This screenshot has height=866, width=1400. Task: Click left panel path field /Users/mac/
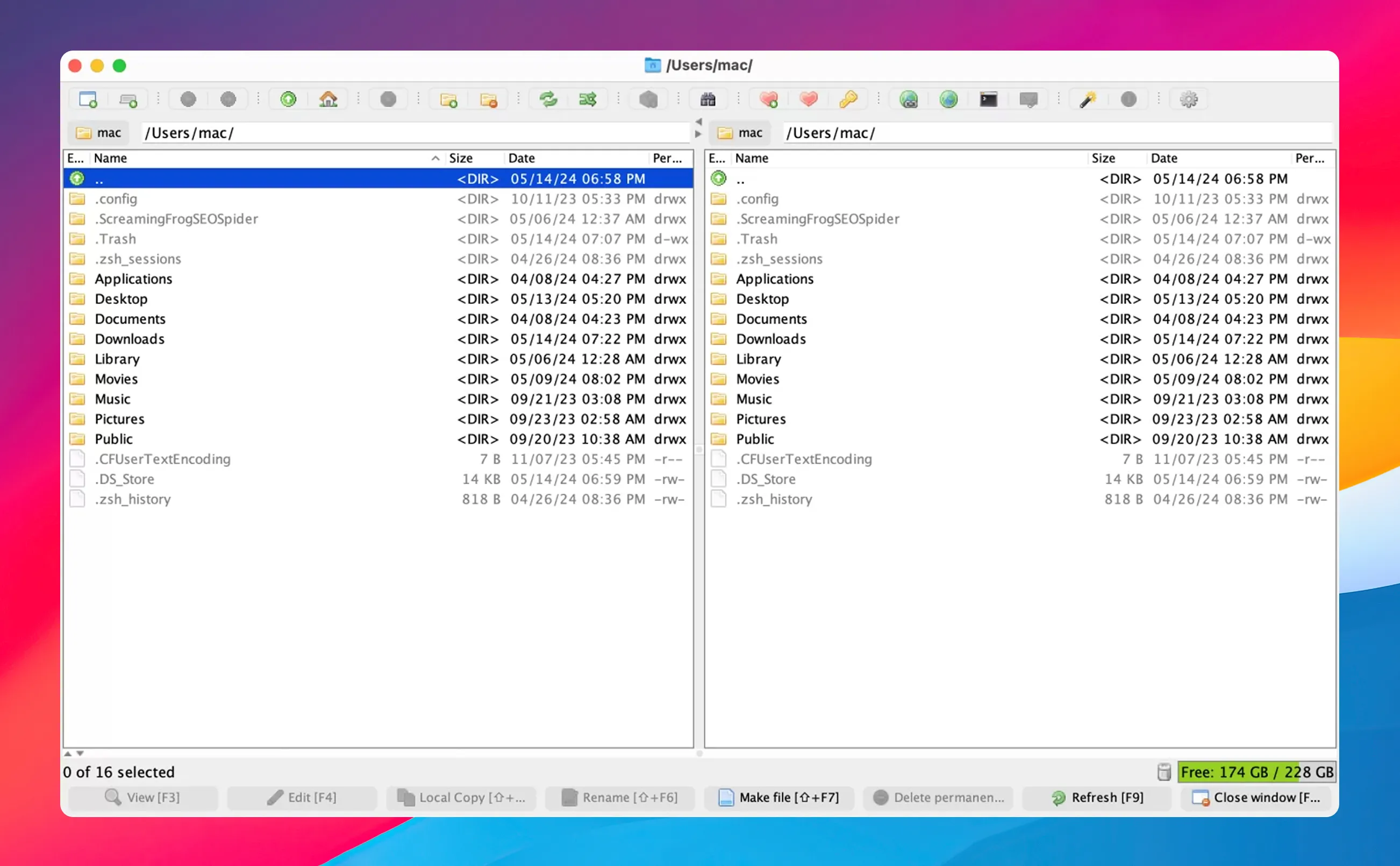coord(416,133)
